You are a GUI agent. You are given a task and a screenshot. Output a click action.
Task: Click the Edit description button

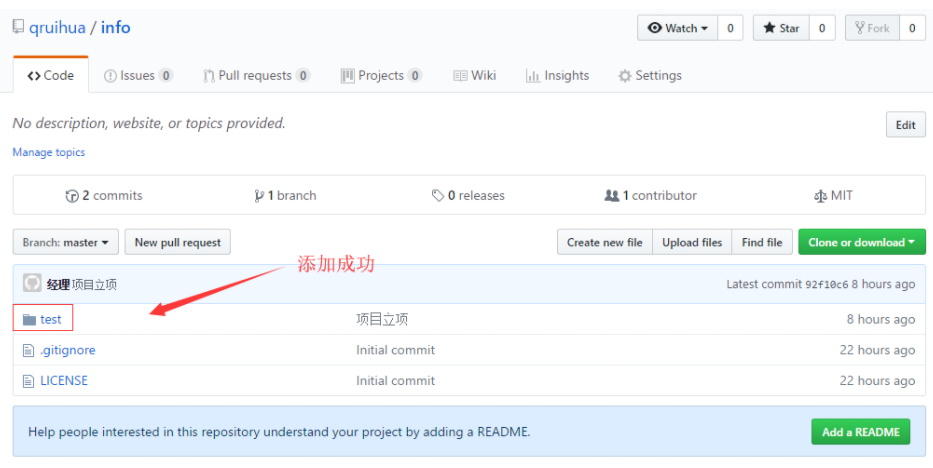[x=906, y=125]
